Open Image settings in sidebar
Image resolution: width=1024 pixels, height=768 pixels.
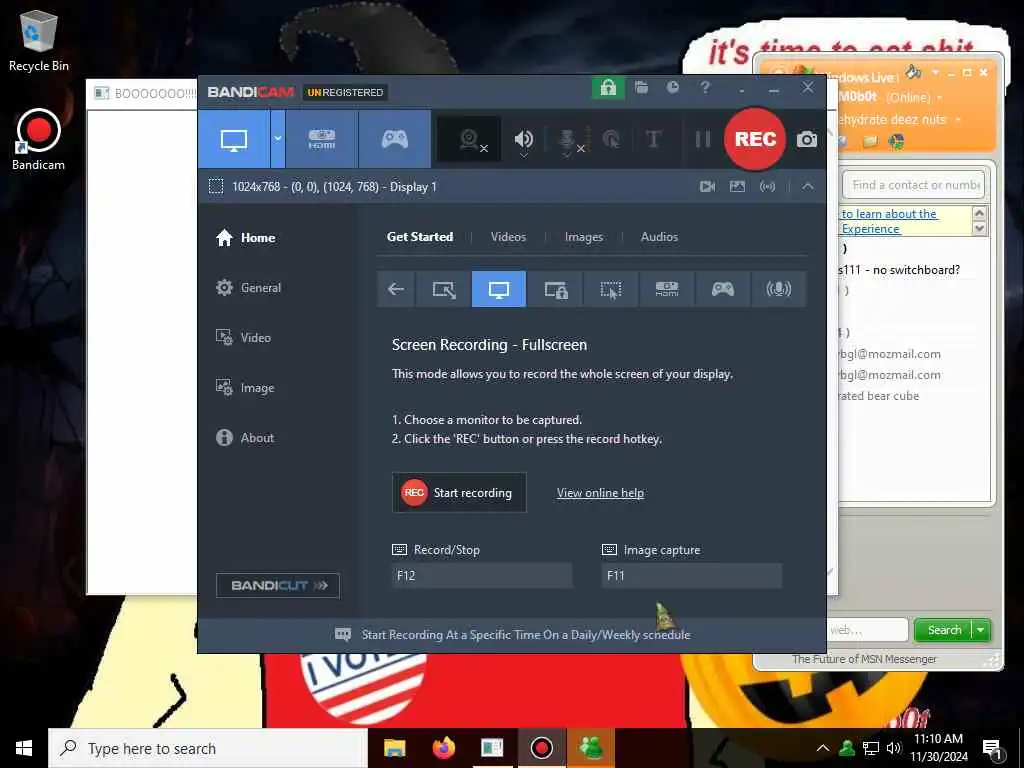(x=245, y=388)
